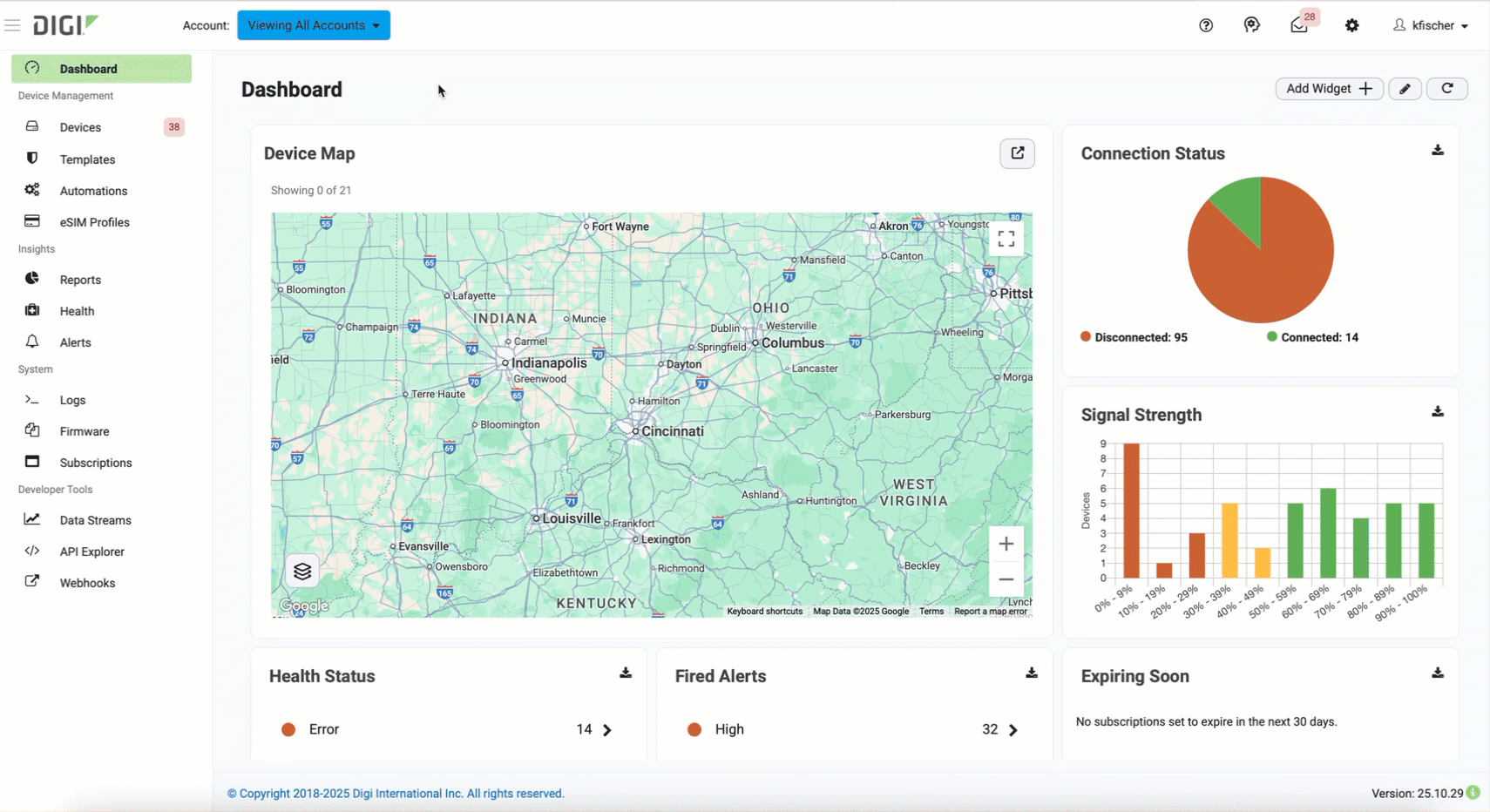1490x812 pixels.
Task: Click the edit dashboard pencil icon
Action: (1405, 89)
